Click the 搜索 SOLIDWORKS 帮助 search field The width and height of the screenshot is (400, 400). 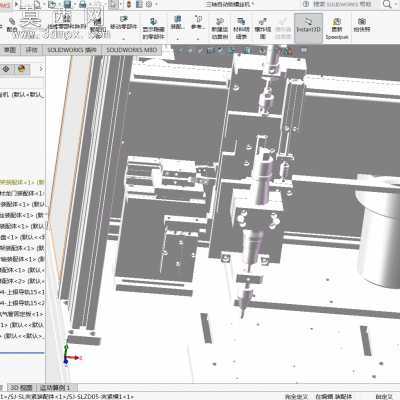point(342,4)
